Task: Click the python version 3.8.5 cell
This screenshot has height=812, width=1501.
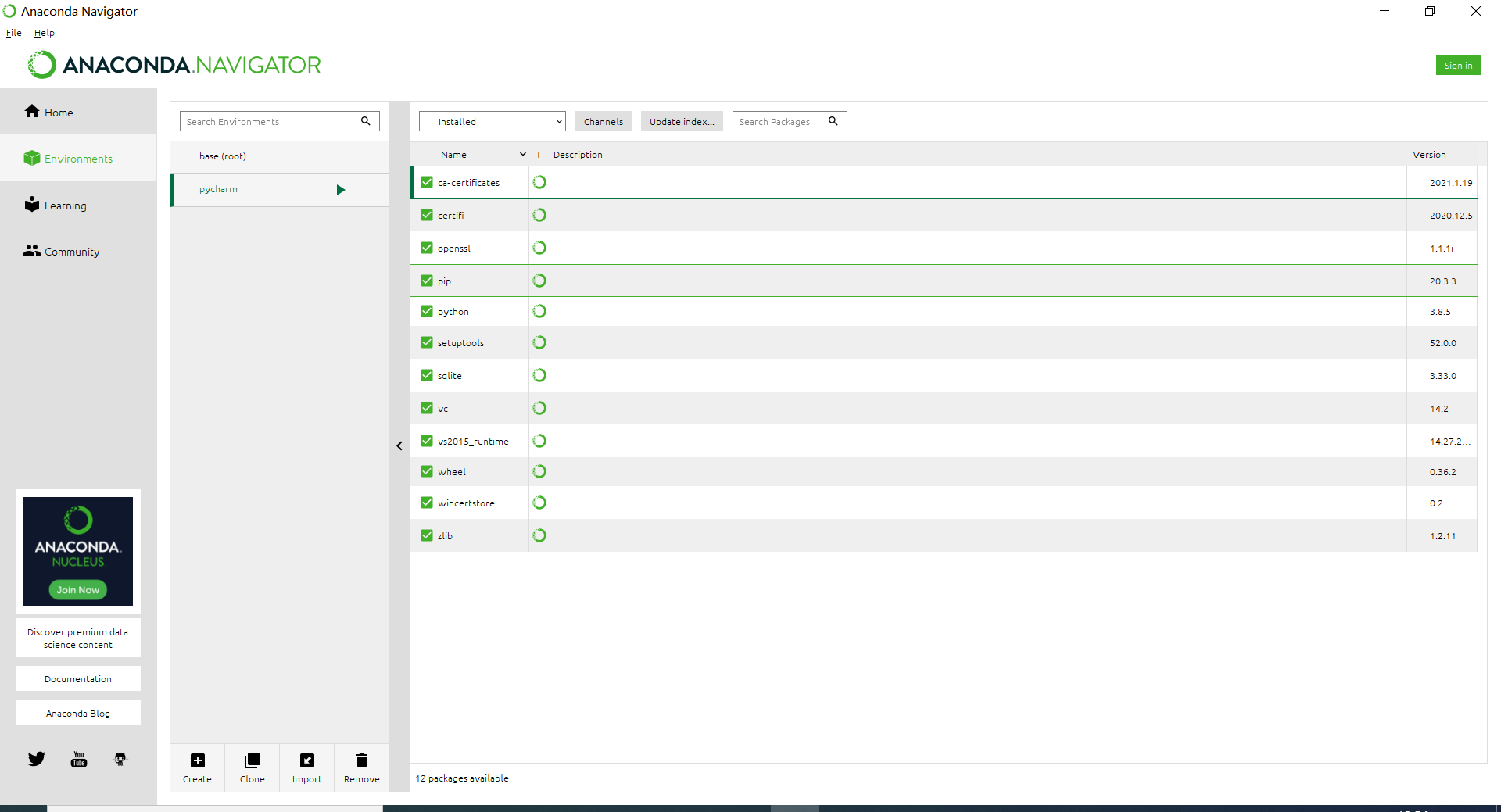Action: coord(1440,311)
